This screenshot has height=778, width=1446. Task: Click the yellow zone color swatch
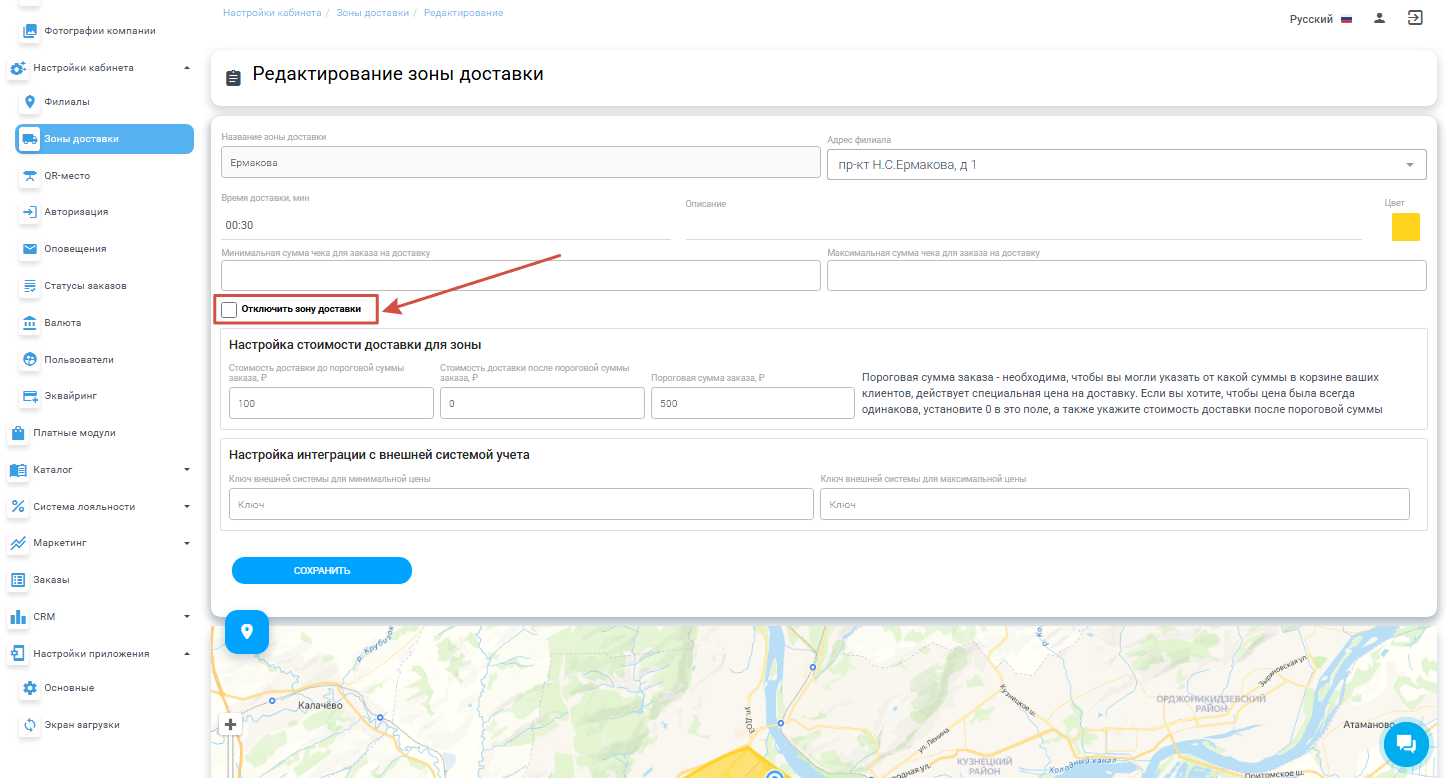tap(1405, 227)
